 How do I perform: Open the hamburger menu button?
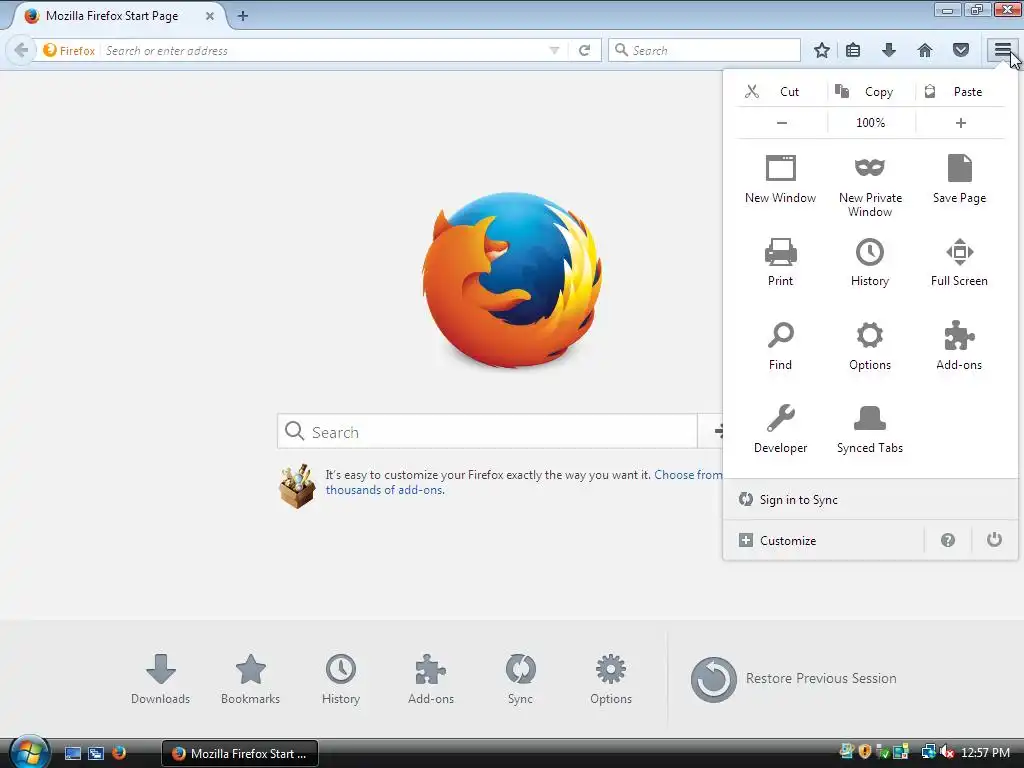point(1002,50)
